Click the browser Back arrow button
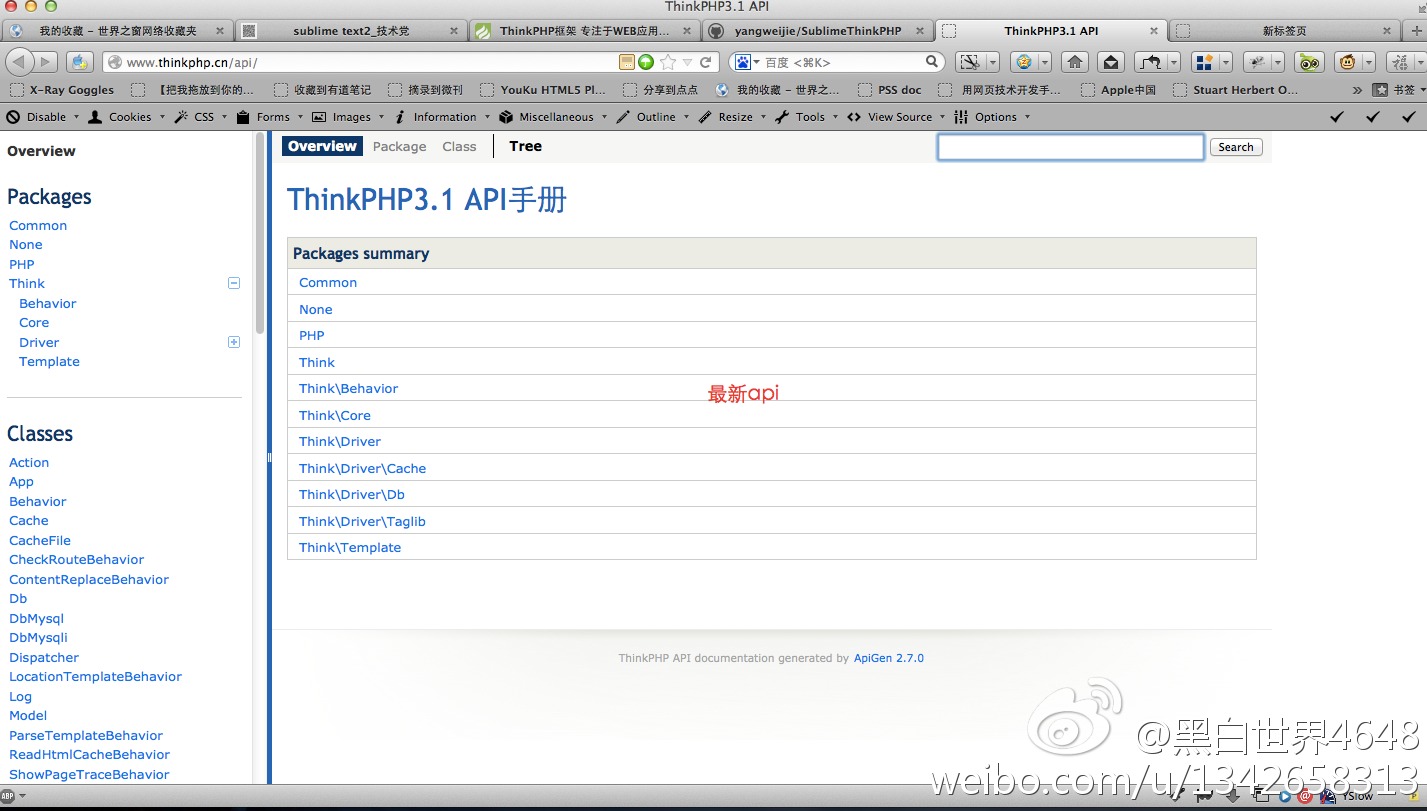This screenshot has width=1427, height=811. 20,62
